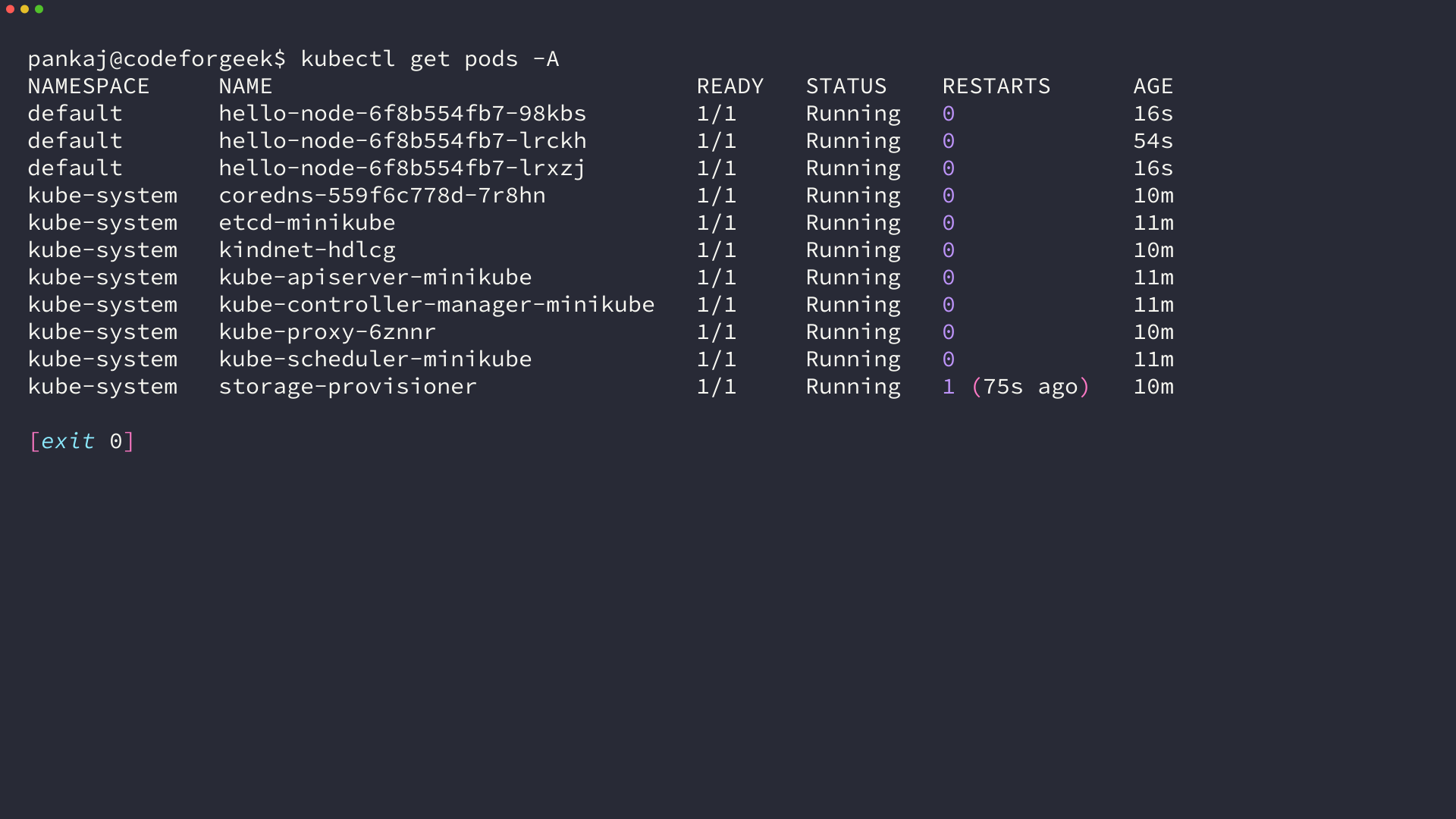The width and height of the screenshot is (1456, 819).
Task: Click restart count '1 (75s ago)'
Action: 1016,387
